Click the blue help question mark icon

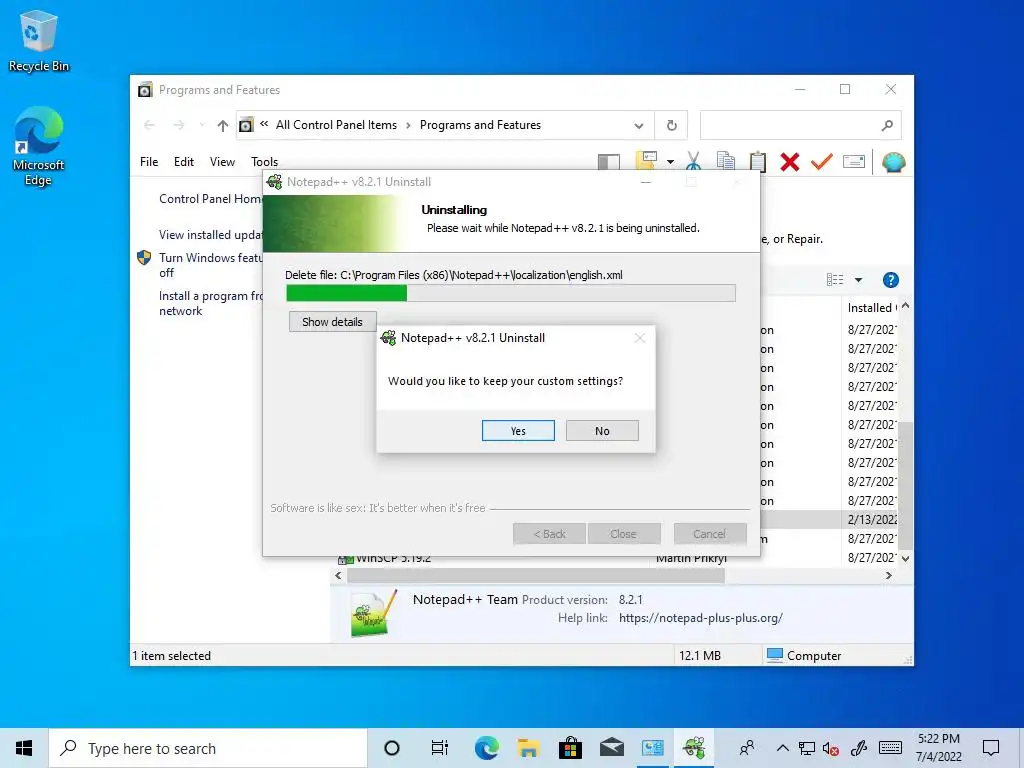(890, 280)
